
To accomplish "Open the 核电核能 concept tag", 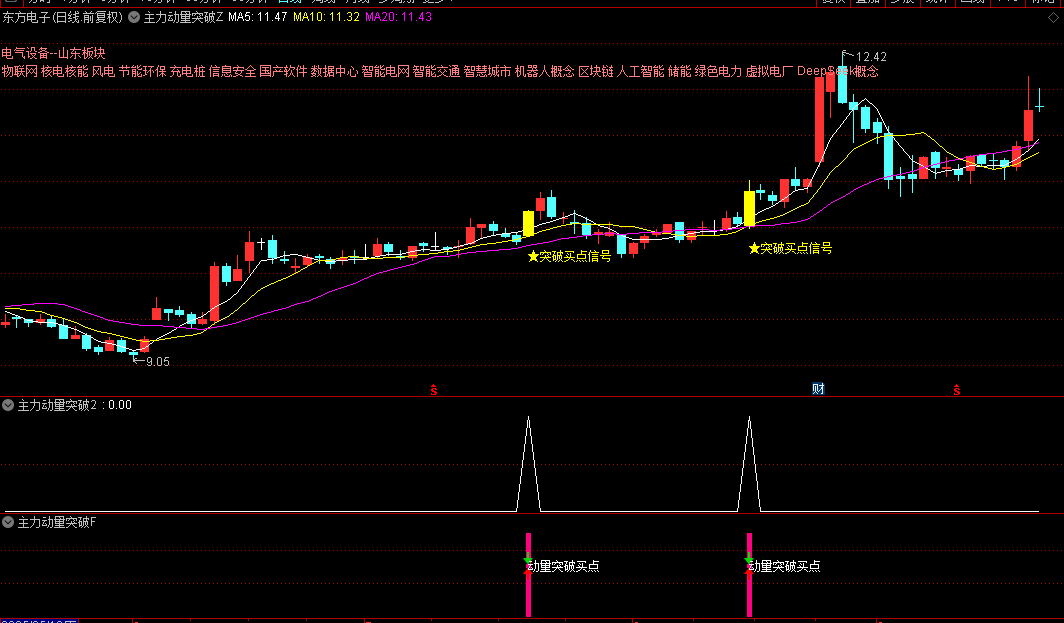I will click(64, 71).
